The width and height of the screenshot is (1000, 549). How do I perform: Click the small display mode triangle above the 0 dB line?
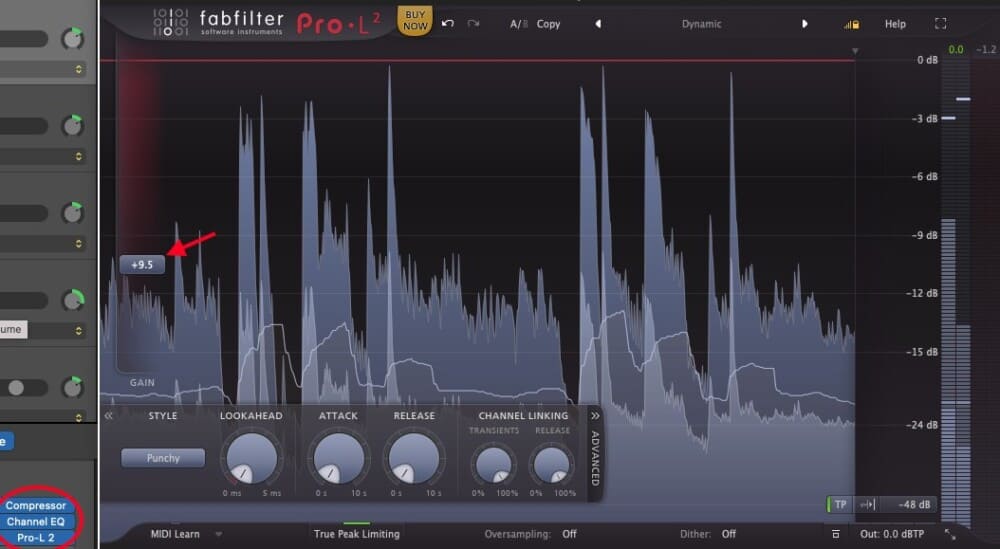[855, 51]
